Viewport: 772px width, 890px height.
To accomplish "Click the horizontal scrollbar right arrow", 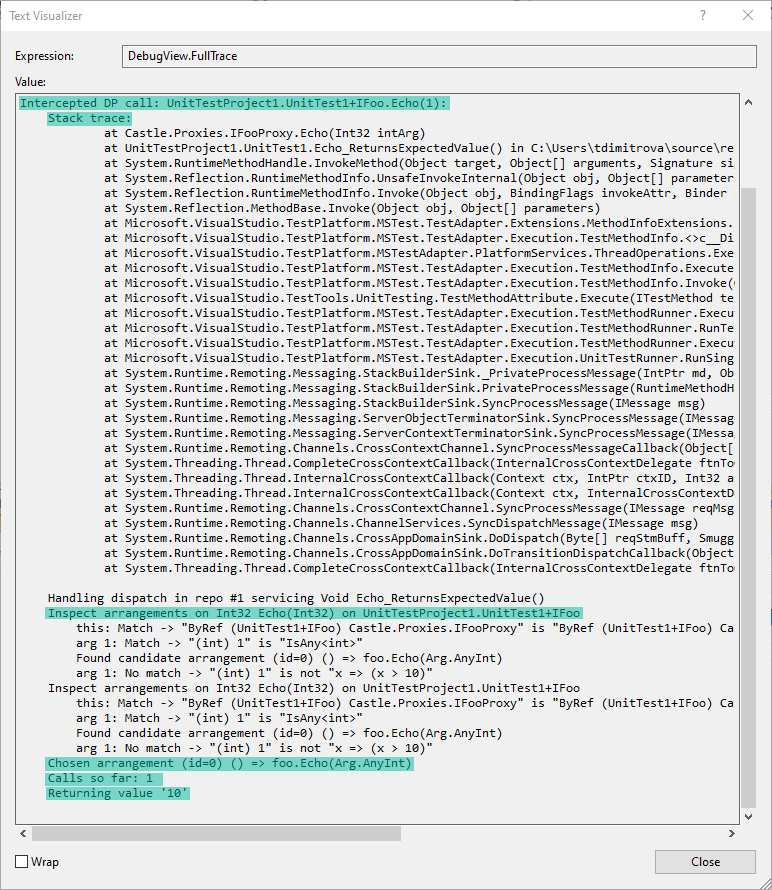I will pos(732,833).
